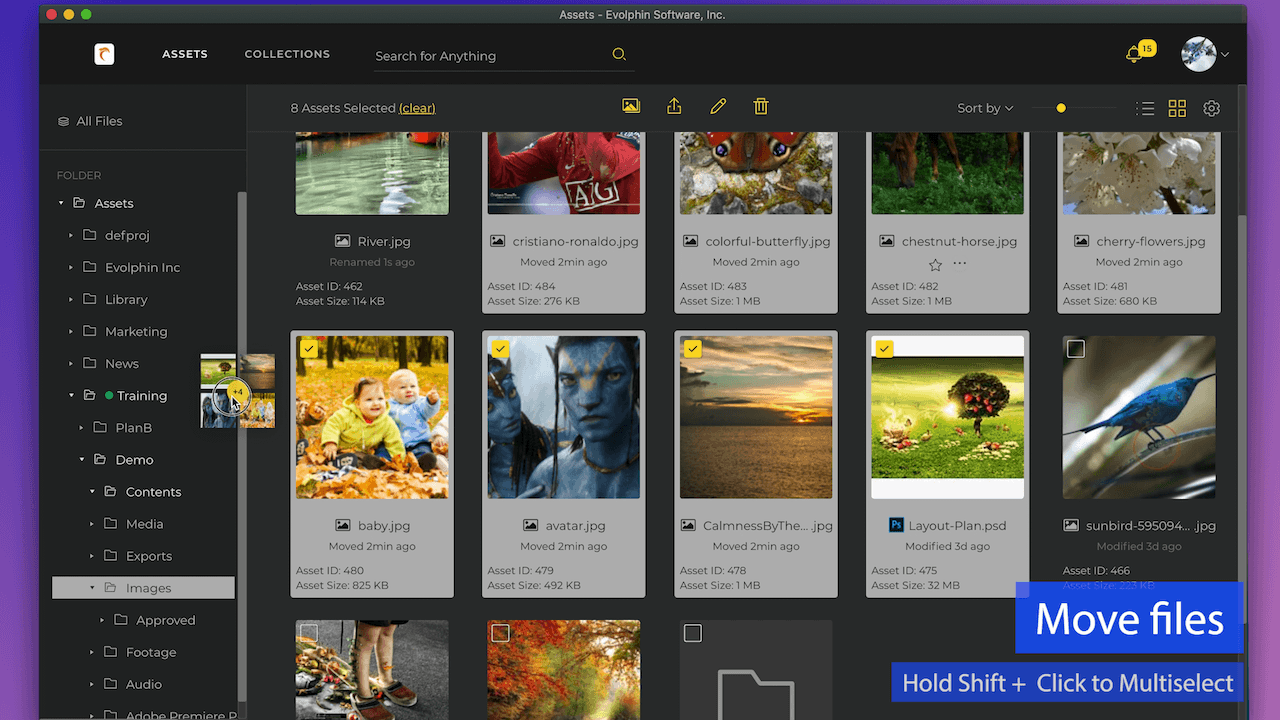Image resolution: width=1280 pixels, height=720 pixels.
Task: Star the chestnut-horse.jpg asset
Action: tap(935, 265)
